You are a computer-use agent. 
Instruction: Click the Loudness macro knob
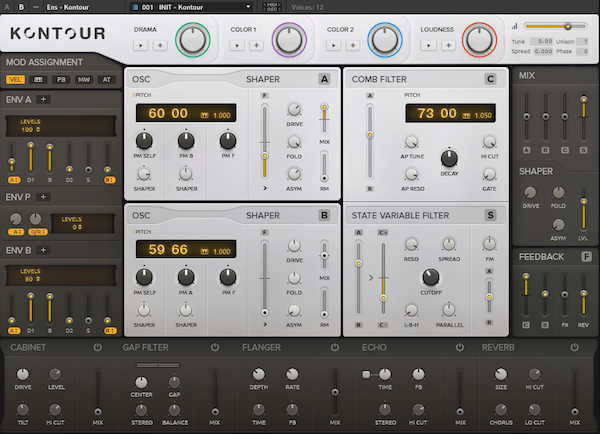479,40
